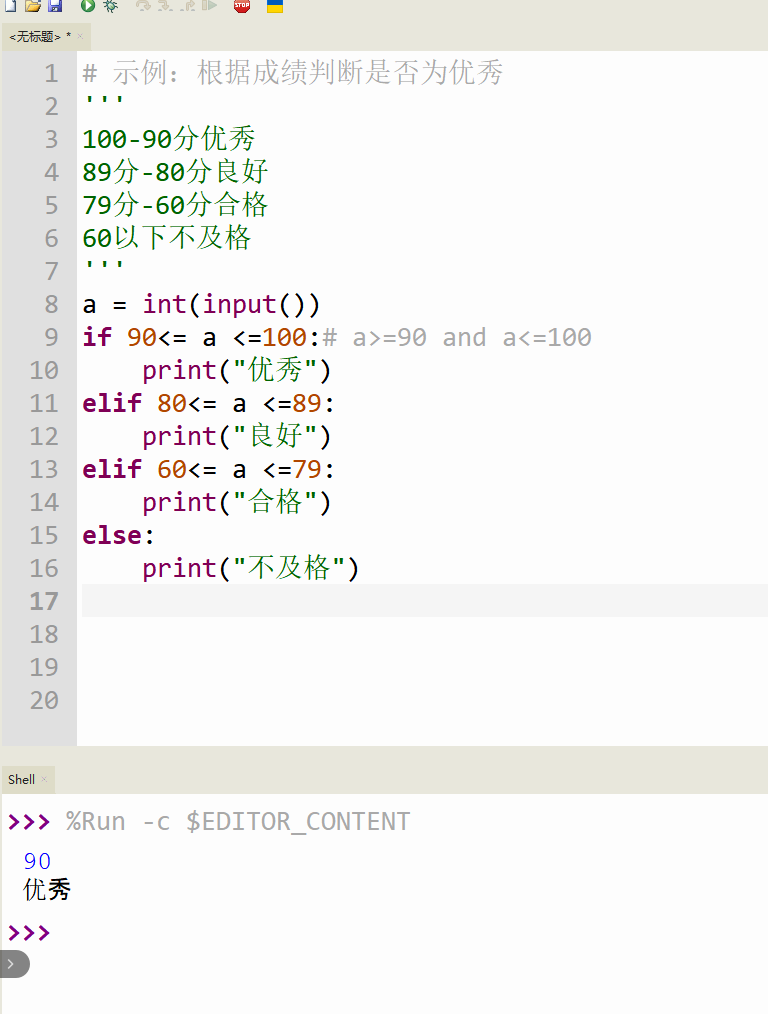Click the Resume execution icon

(209, 6)
